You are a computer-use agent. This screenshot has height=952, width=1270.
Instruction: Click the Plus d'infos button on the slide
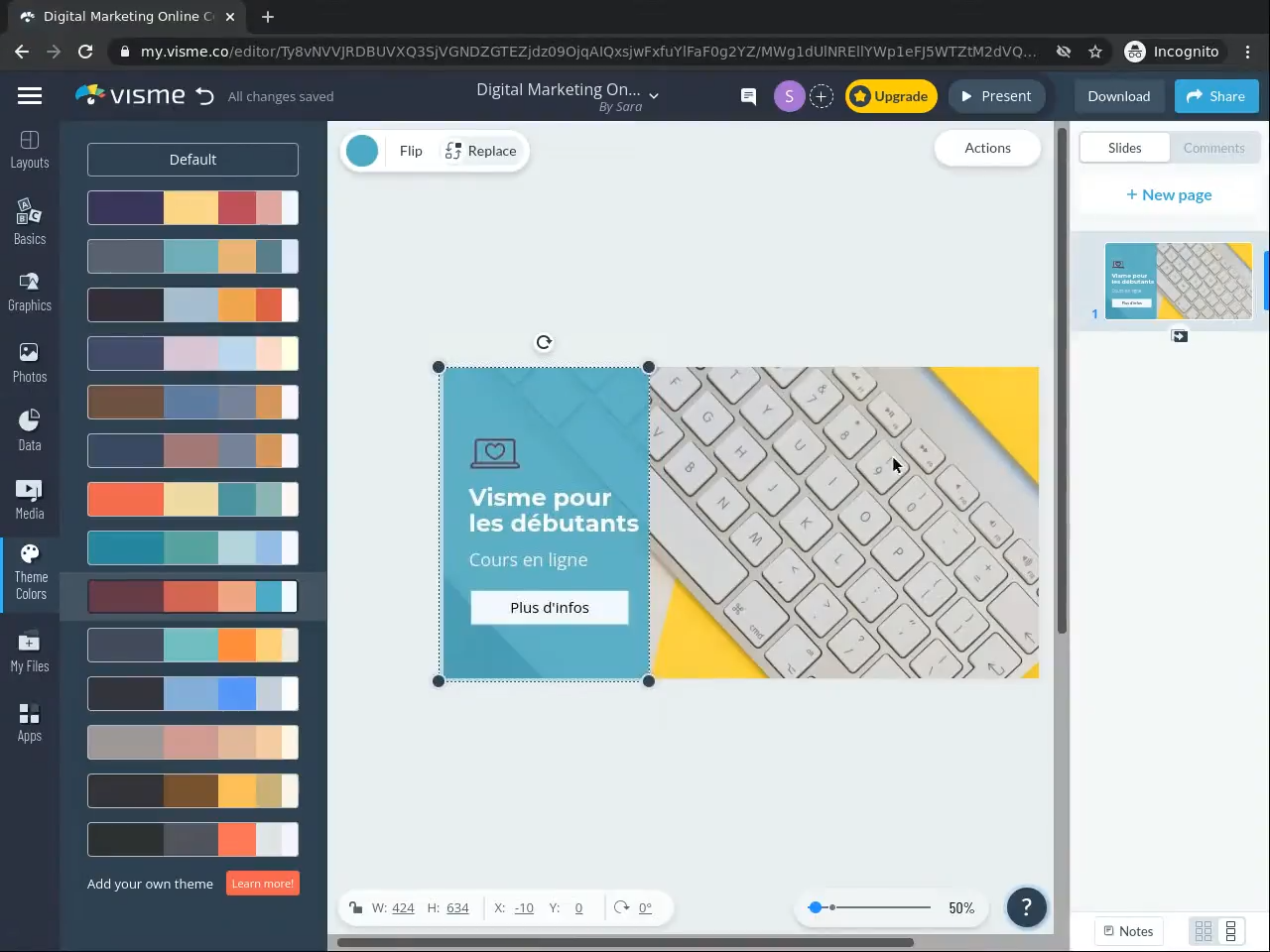pyautogui.click(x=550, y=608)
